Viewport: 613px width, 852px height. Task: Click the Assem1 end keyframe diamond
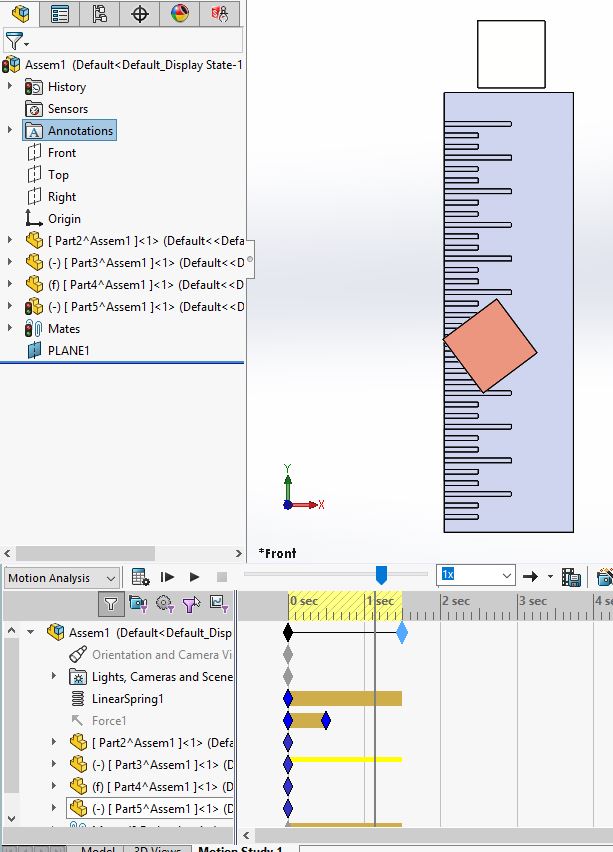(402, 633)
